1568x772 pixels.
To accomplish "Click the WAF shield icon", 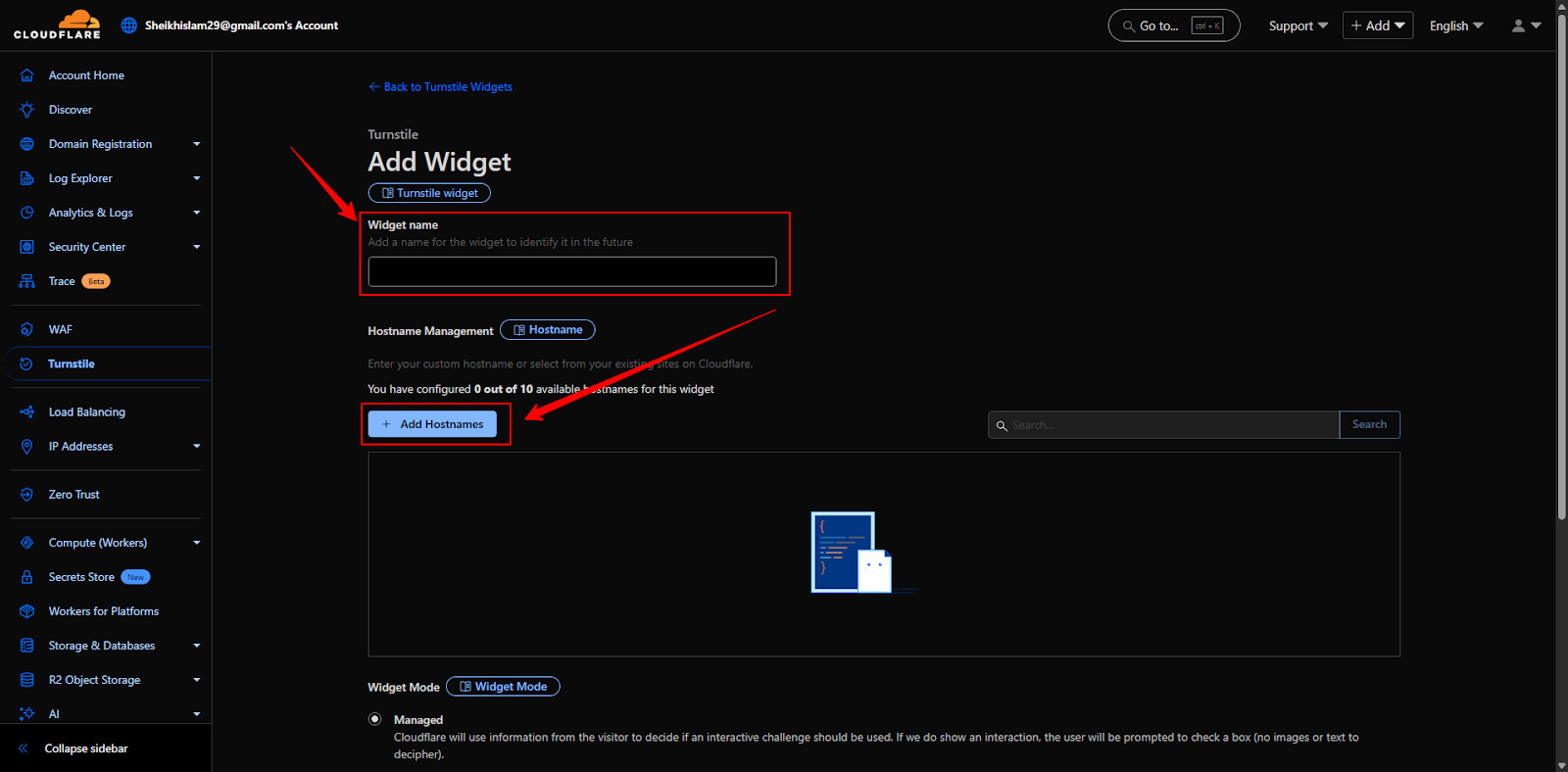I will (27, 329).
